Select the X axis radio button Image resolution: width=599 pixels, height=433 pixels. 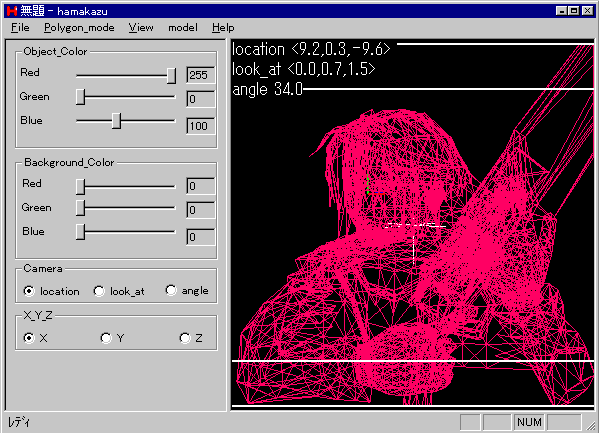tap(29, 338)
